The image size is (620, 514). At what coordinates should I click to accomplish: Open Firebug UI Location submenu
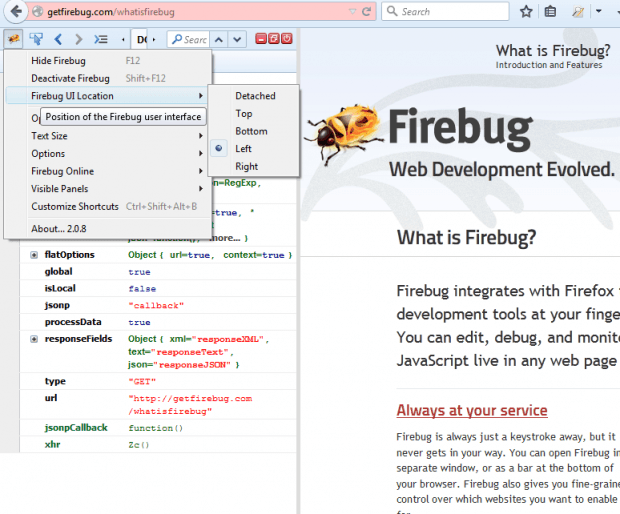point(108,96)
